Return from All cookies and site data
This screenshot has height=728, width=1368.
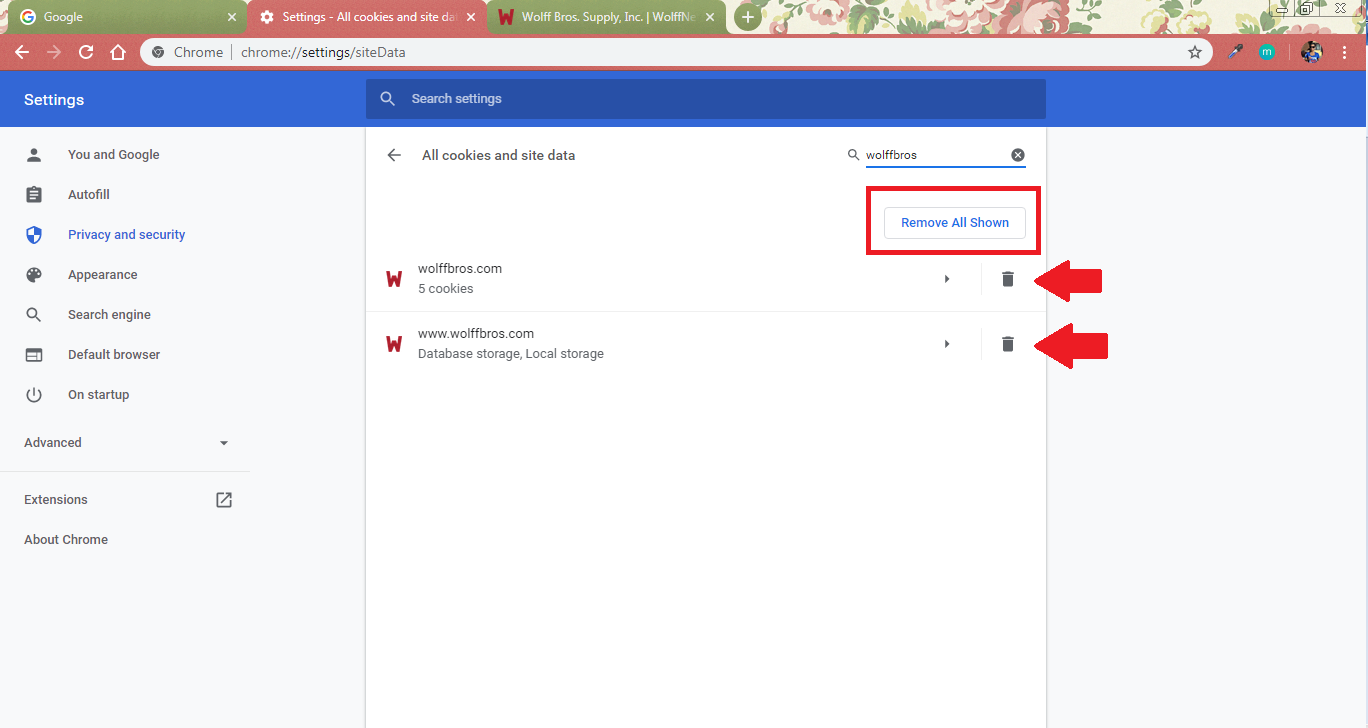[x=394, y=155]
